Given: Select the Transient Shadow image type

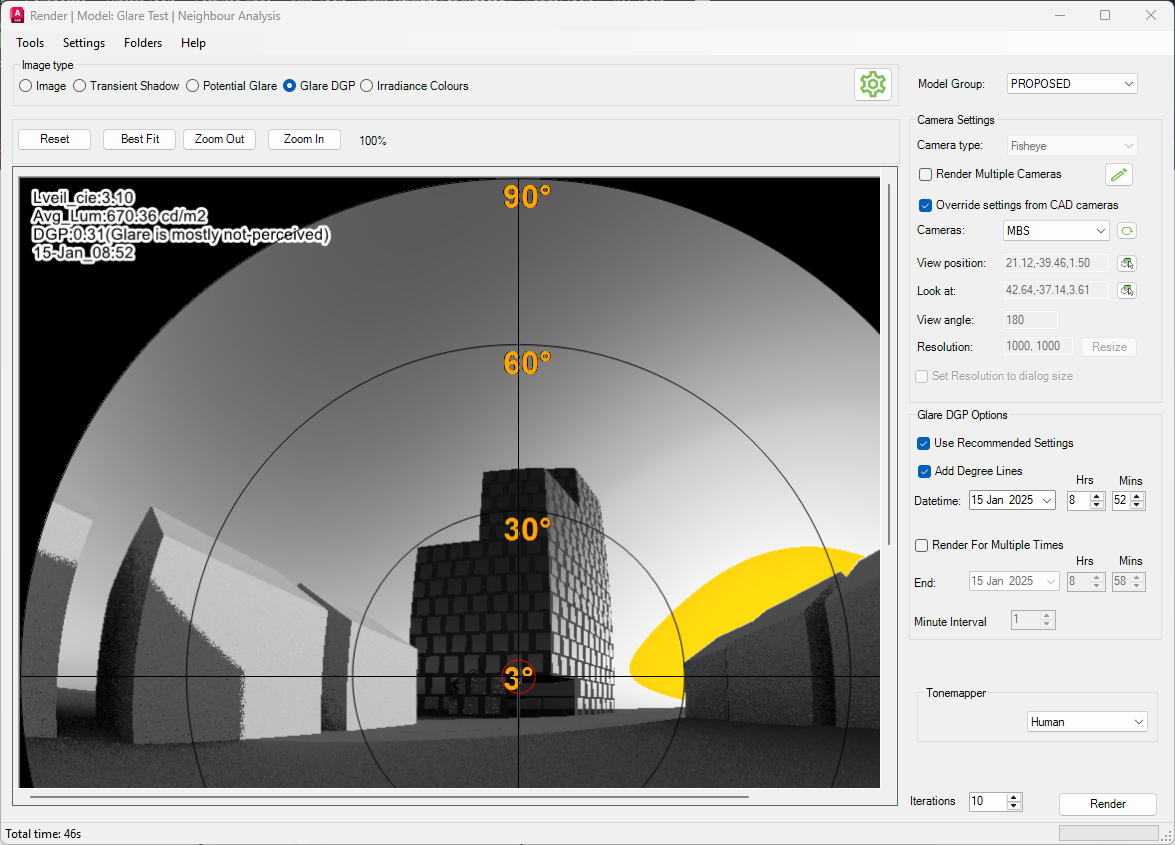Looking at the screenshot, I should tap(126, 86).
